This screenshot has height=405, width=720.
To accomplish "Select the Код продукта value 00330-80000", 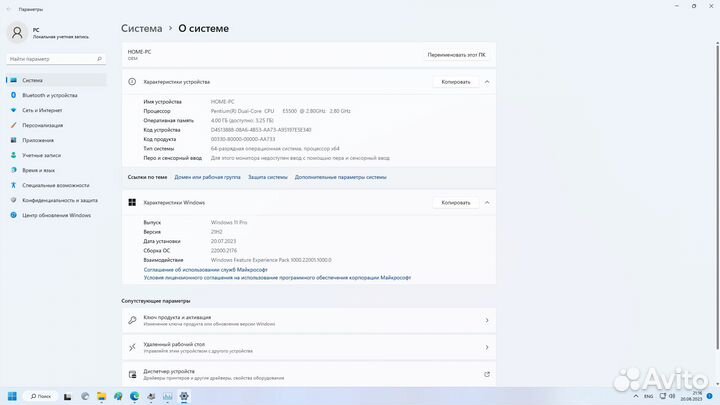I will click(243, 139).
